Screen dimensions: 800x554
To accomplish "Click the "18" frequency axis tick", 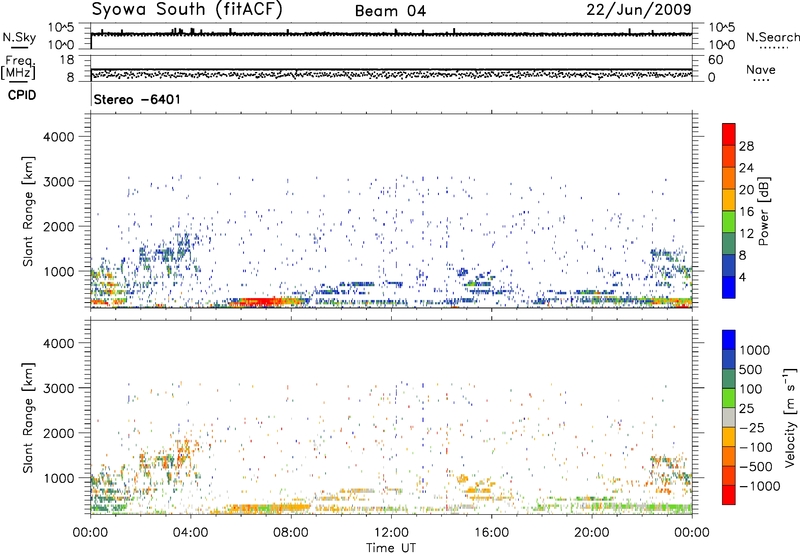I will (67, 60).
